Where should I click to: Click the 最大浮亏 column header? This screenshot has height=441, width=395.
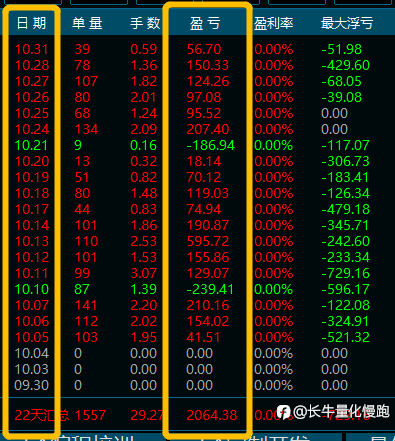click(x=347, y=23)
